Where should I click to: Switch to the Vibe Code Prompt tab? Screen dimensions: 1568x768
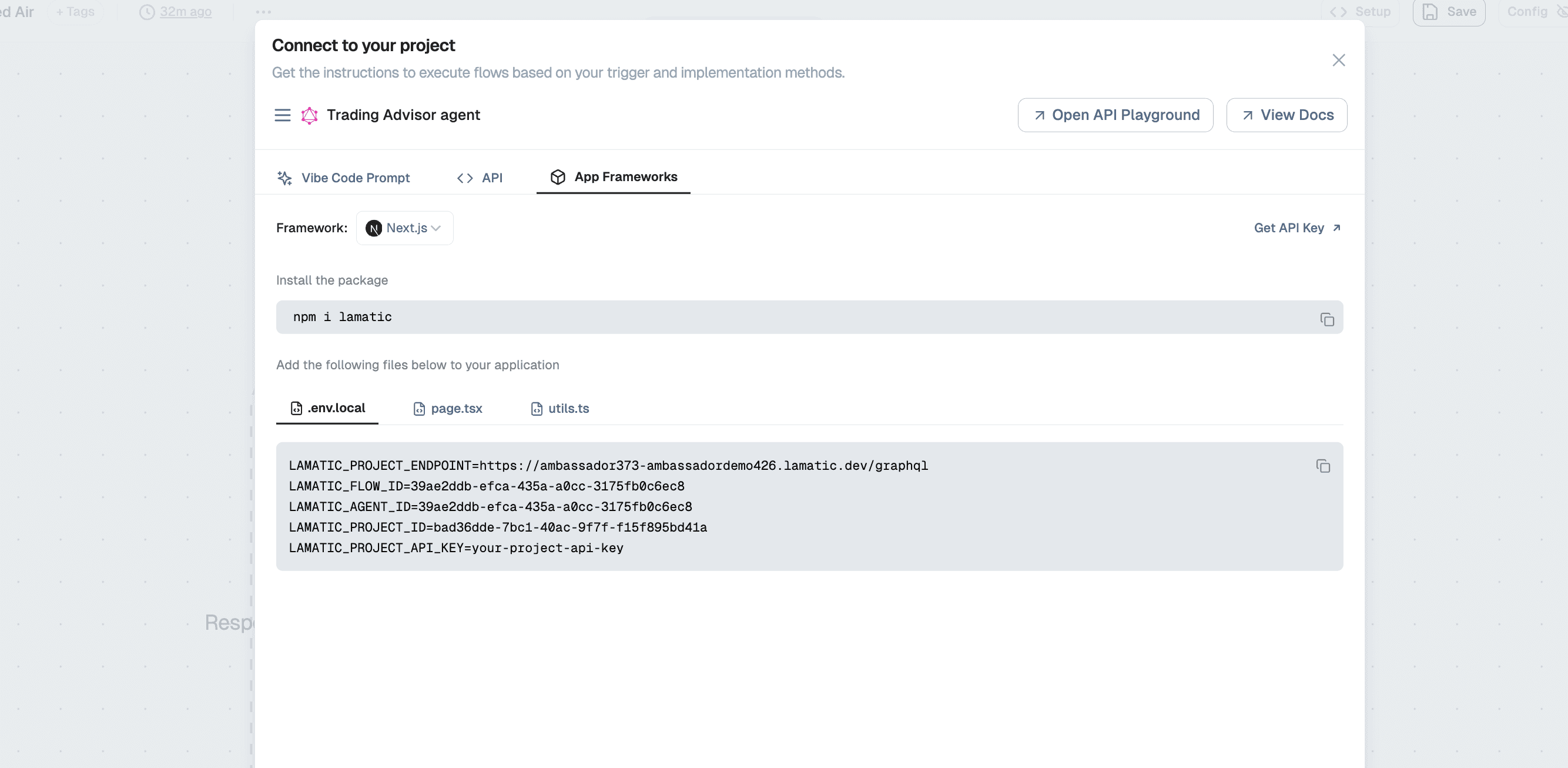[x=344, y=178]
